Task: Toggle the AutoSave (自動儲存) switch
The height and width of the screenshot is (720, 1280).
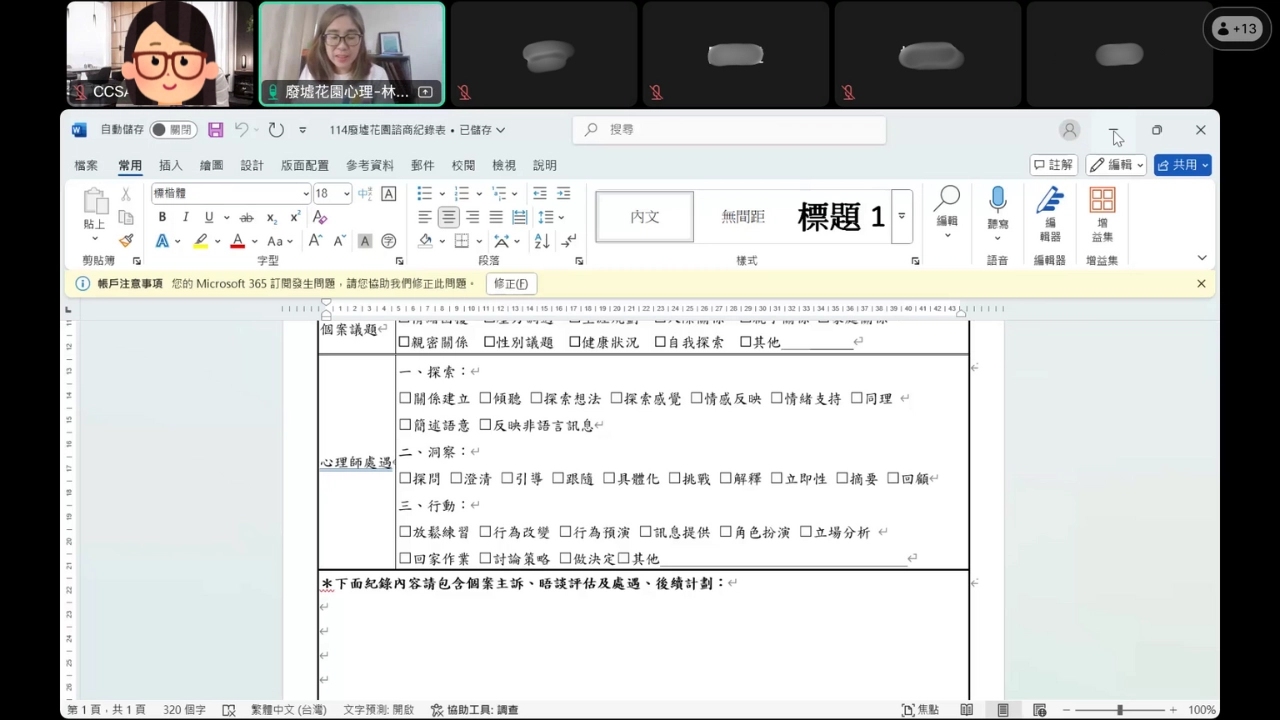Action: pyautogui.click(x=173, y=130)
